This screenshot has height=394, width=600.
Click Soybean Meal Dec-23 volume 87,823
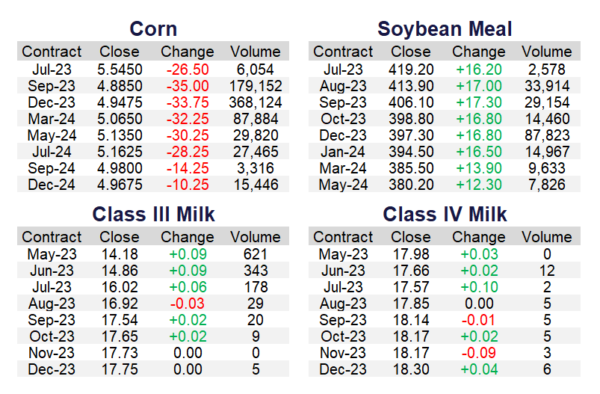[547, 135]
